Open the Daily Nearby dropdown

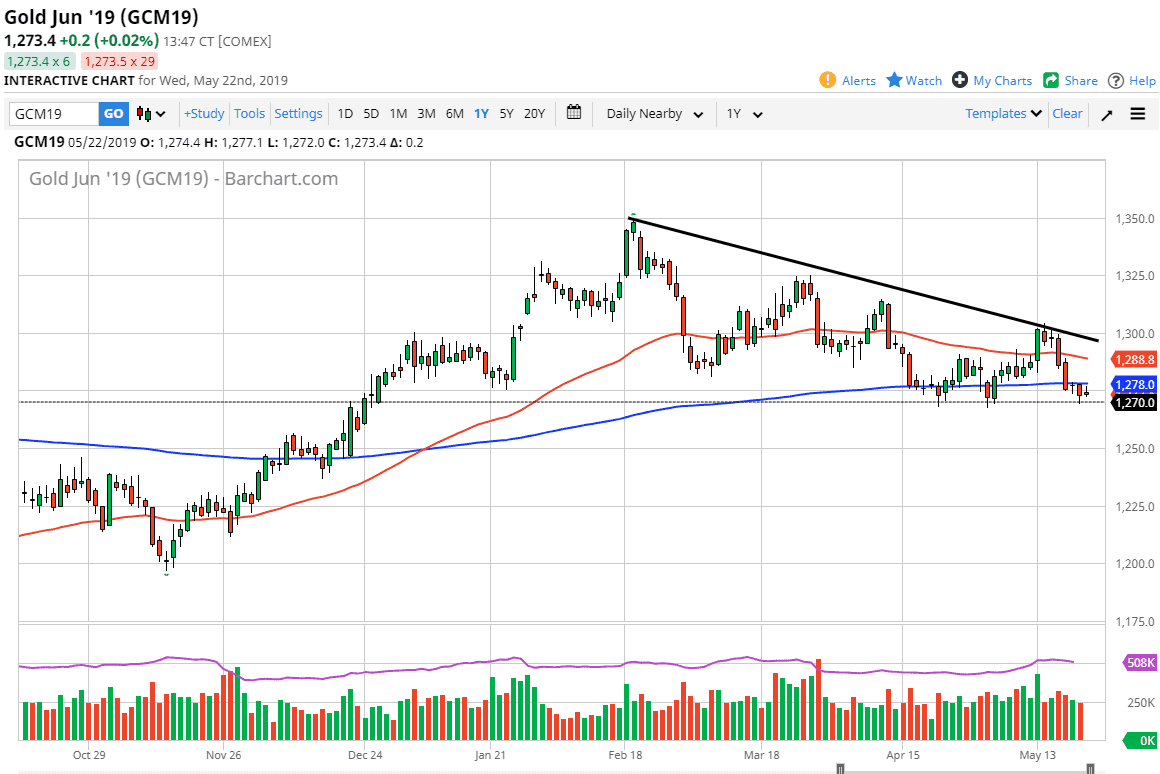tap(652, 114)
